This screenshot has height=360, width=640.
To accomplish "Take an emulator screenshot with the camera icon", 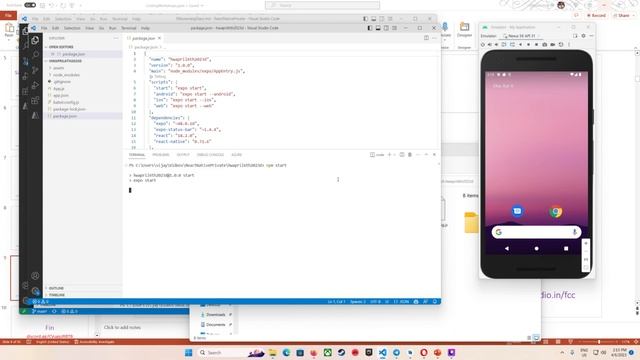I will coord(544,44).
